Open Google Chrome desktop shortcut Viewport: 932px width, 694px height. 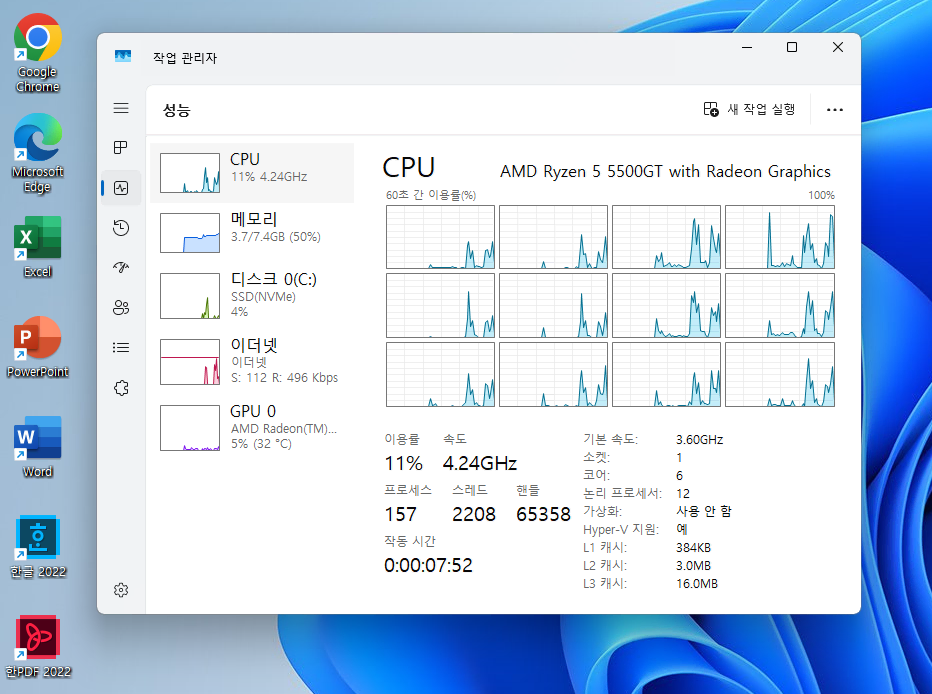point(37,53)
